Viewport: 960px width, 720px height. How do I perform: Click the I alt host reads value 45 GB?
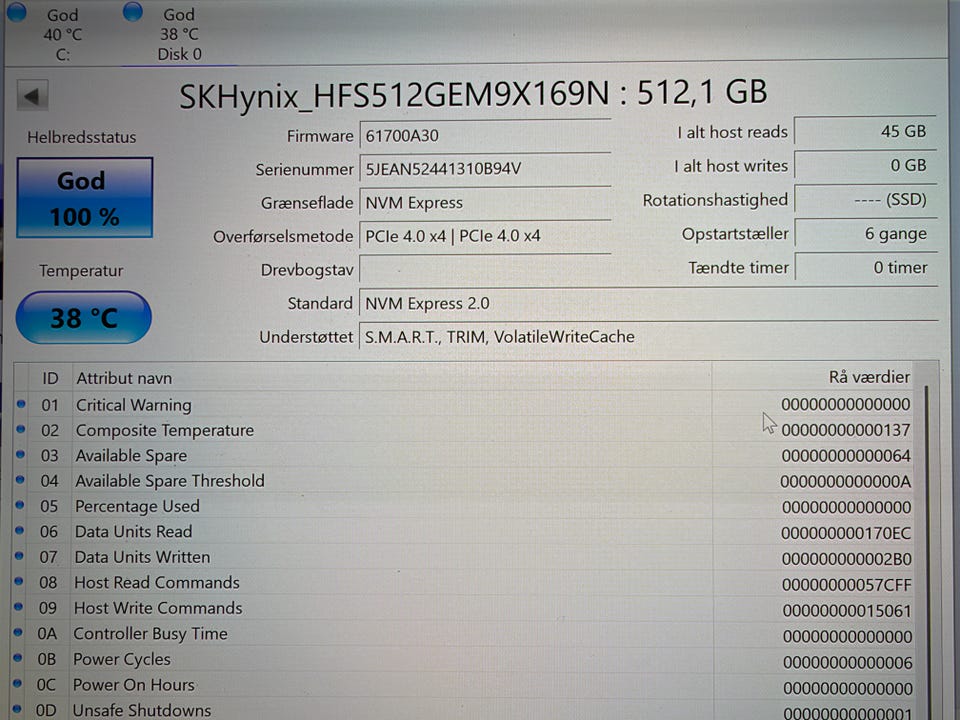(x=866, y=131)
